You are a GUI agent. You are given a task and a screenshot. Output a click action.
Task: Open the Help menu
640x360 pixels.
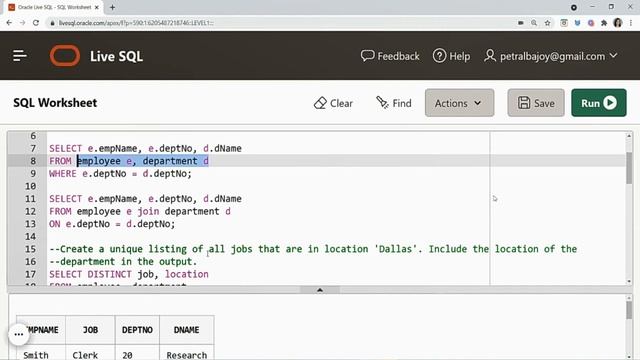tap(451, 56)
